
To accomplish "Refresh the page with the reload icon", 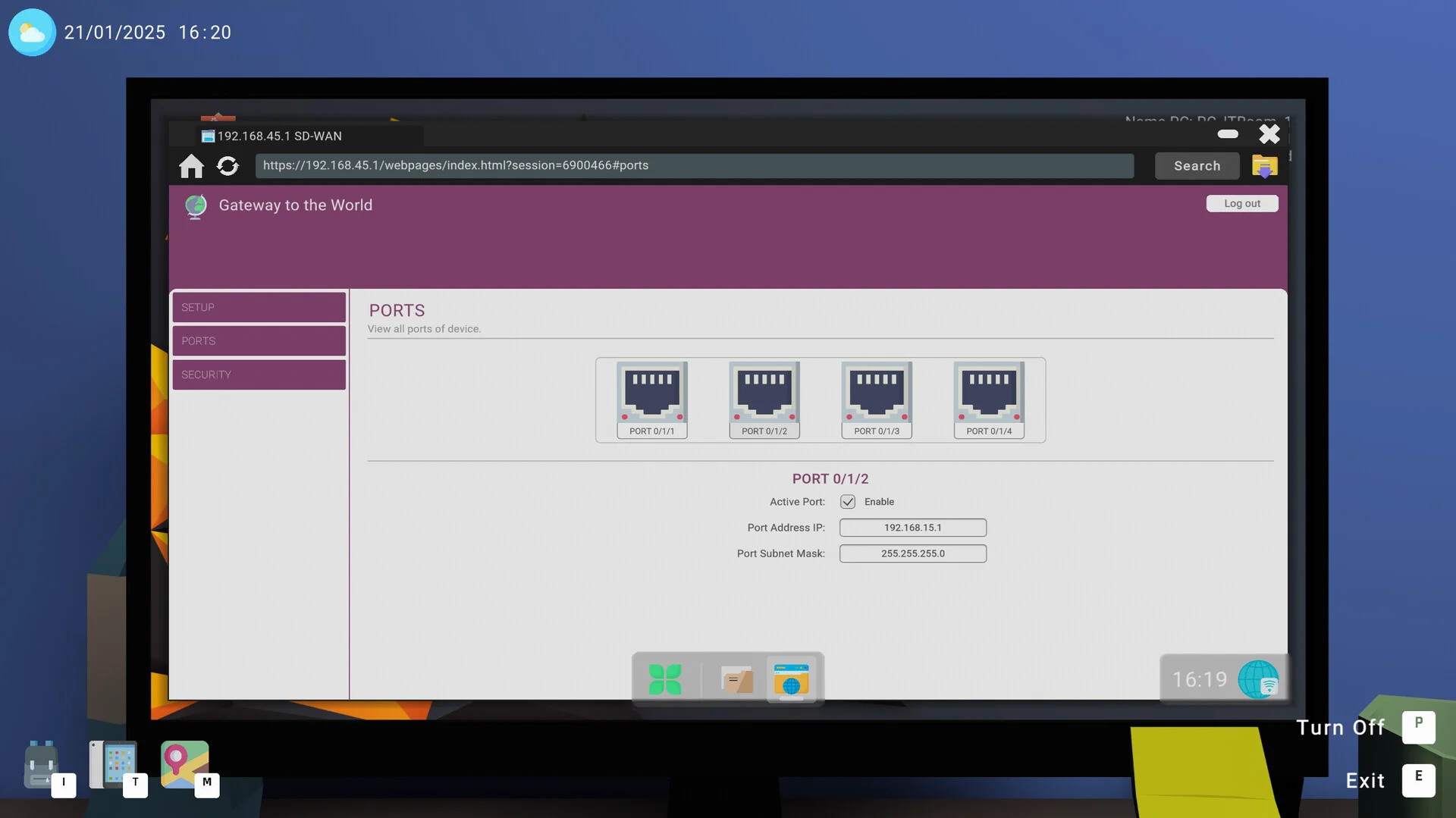I will click(227, 165).
